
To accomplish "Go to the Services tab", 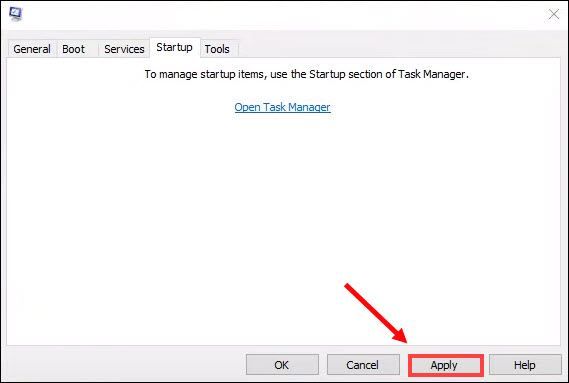I will (124, 49).
